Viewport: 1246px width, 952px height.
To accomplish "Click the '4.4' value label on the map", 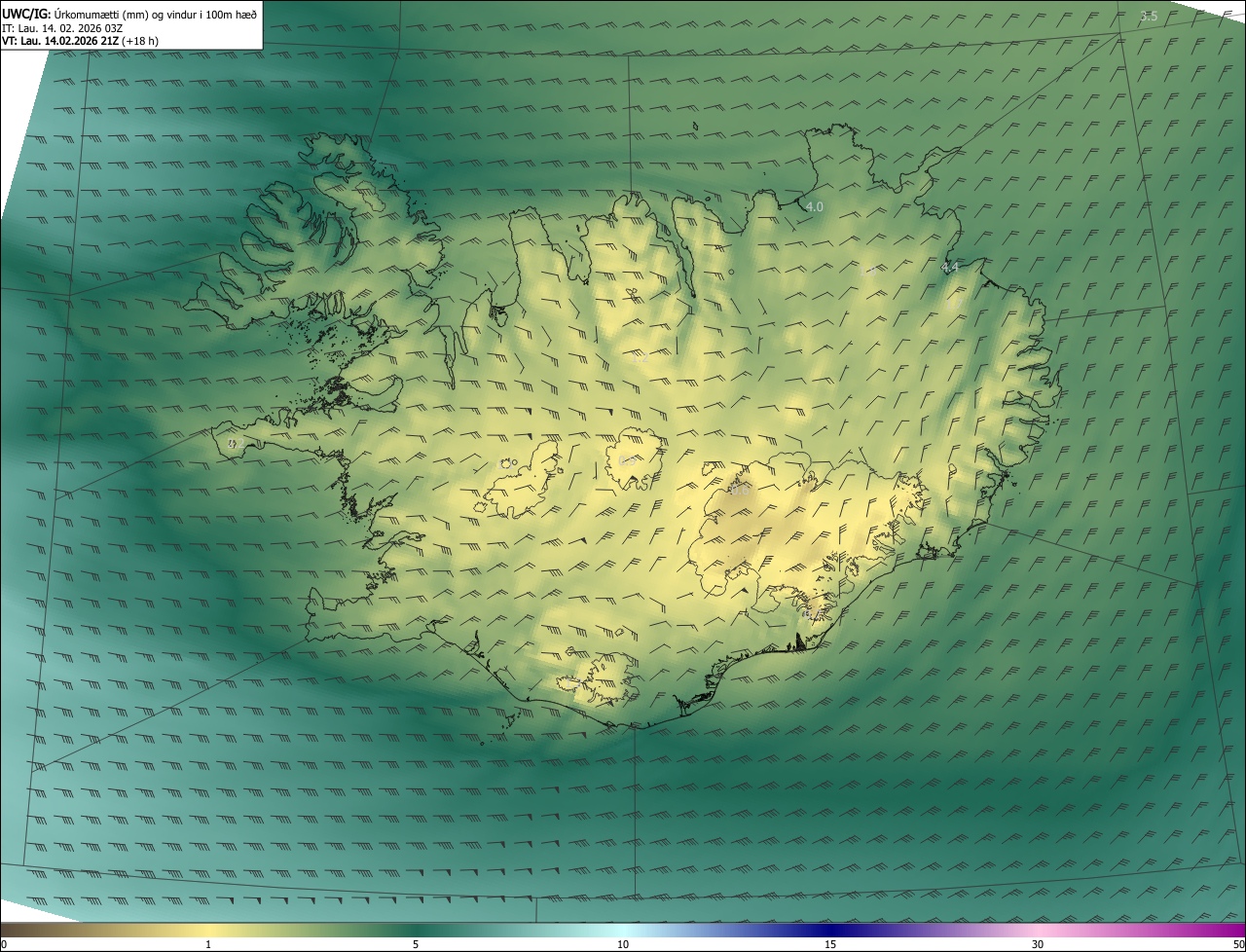I will (x=950, y=267).
